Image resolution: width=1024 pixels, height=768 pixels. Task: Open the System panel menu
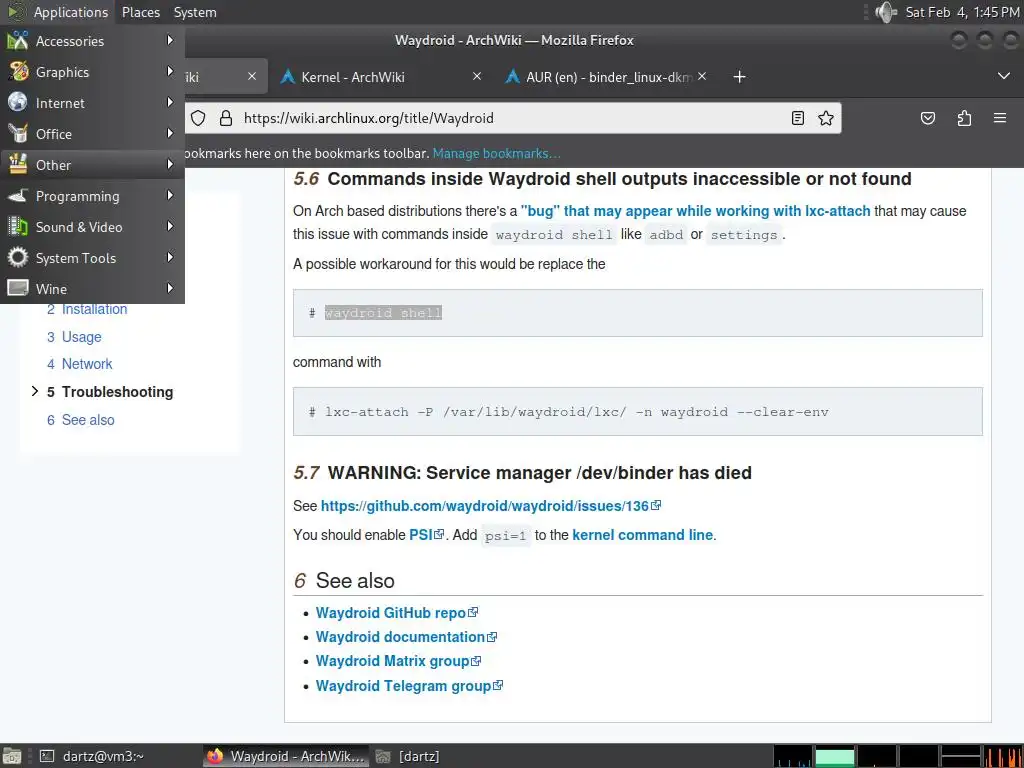pyautogui.click(x=195, y=12)
